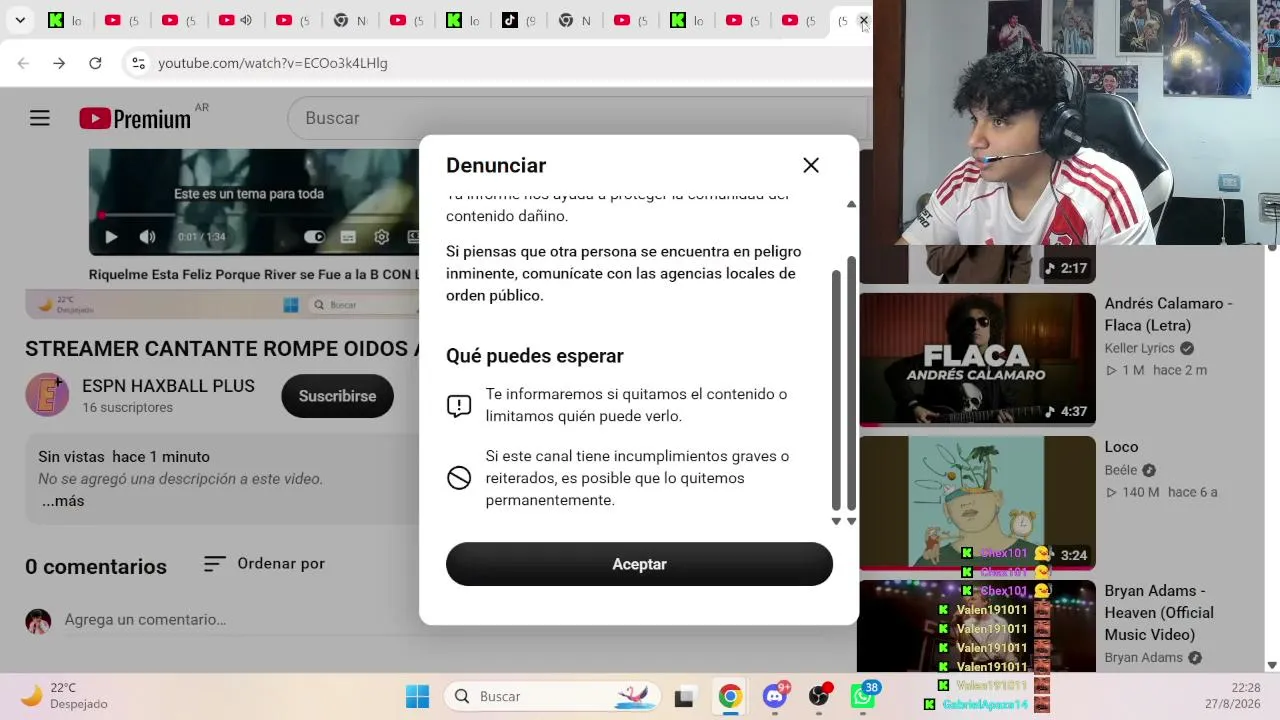Open 'Bryan Adams - Heaven (Official Music Video)' title
The height and width of the screenshot is (720, 1280).
pyautogui.click(x=1159, y=612)
